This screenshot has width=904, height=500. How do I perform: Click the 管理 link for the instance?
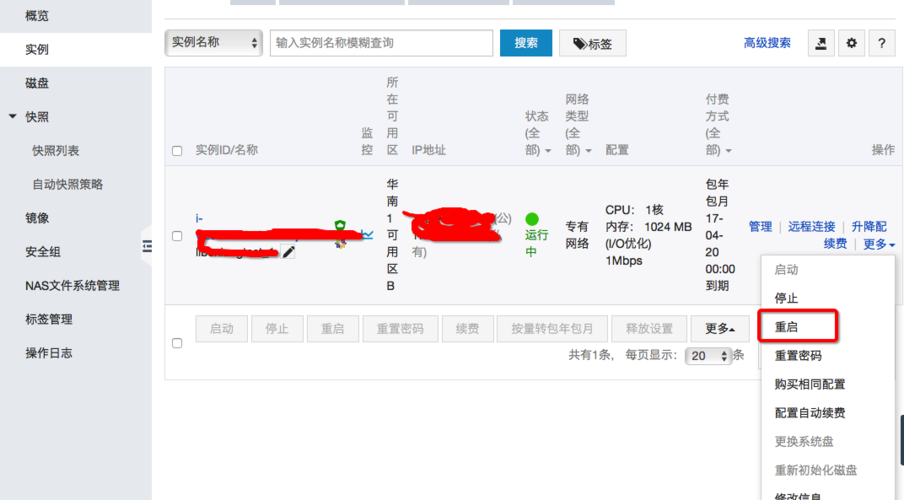pyautogui.click(x=760, y=227)
